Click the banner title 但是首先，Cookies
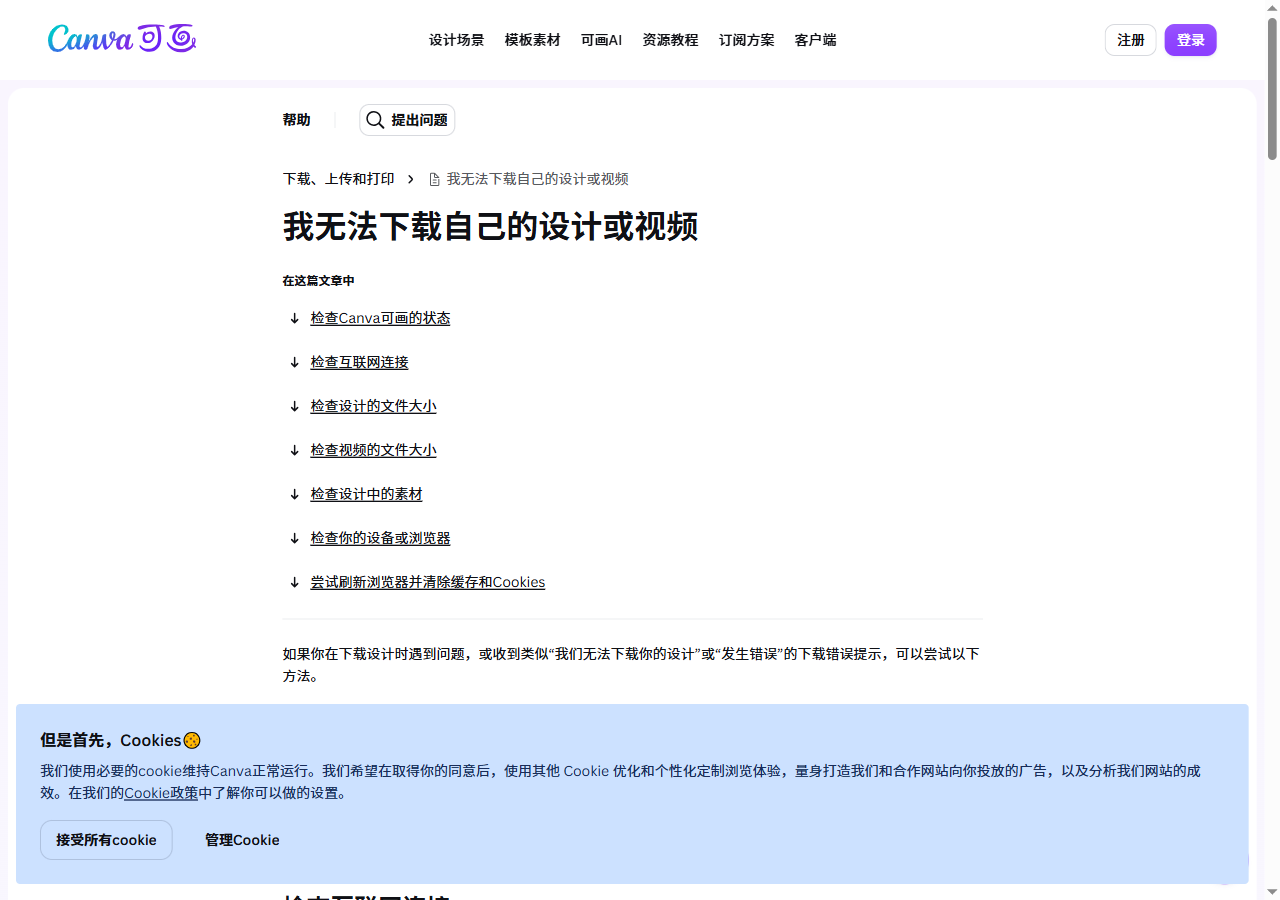 click(120, 740)
